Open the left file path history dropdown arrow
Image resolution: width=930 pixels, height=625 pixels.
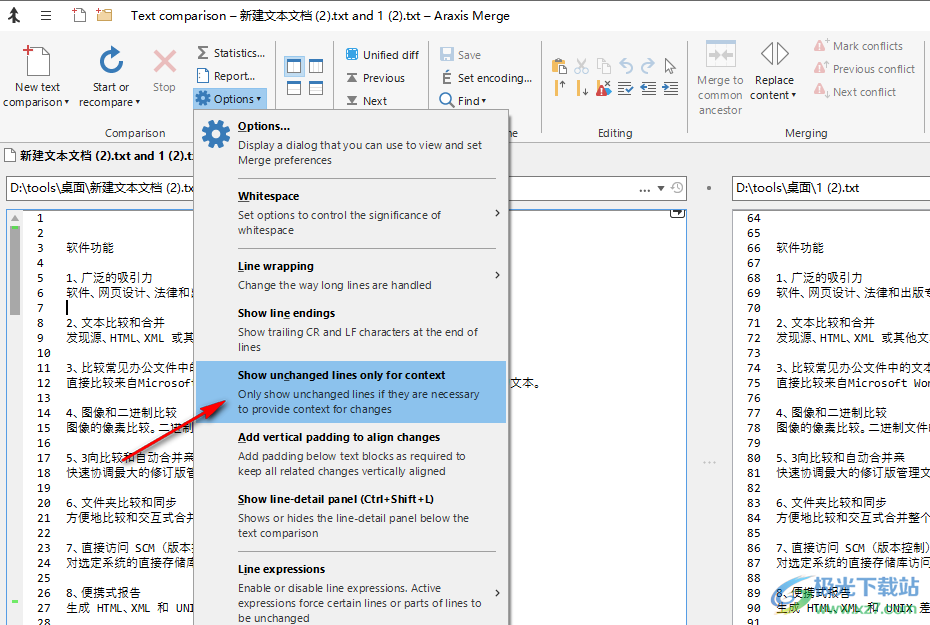click(661, 189)
